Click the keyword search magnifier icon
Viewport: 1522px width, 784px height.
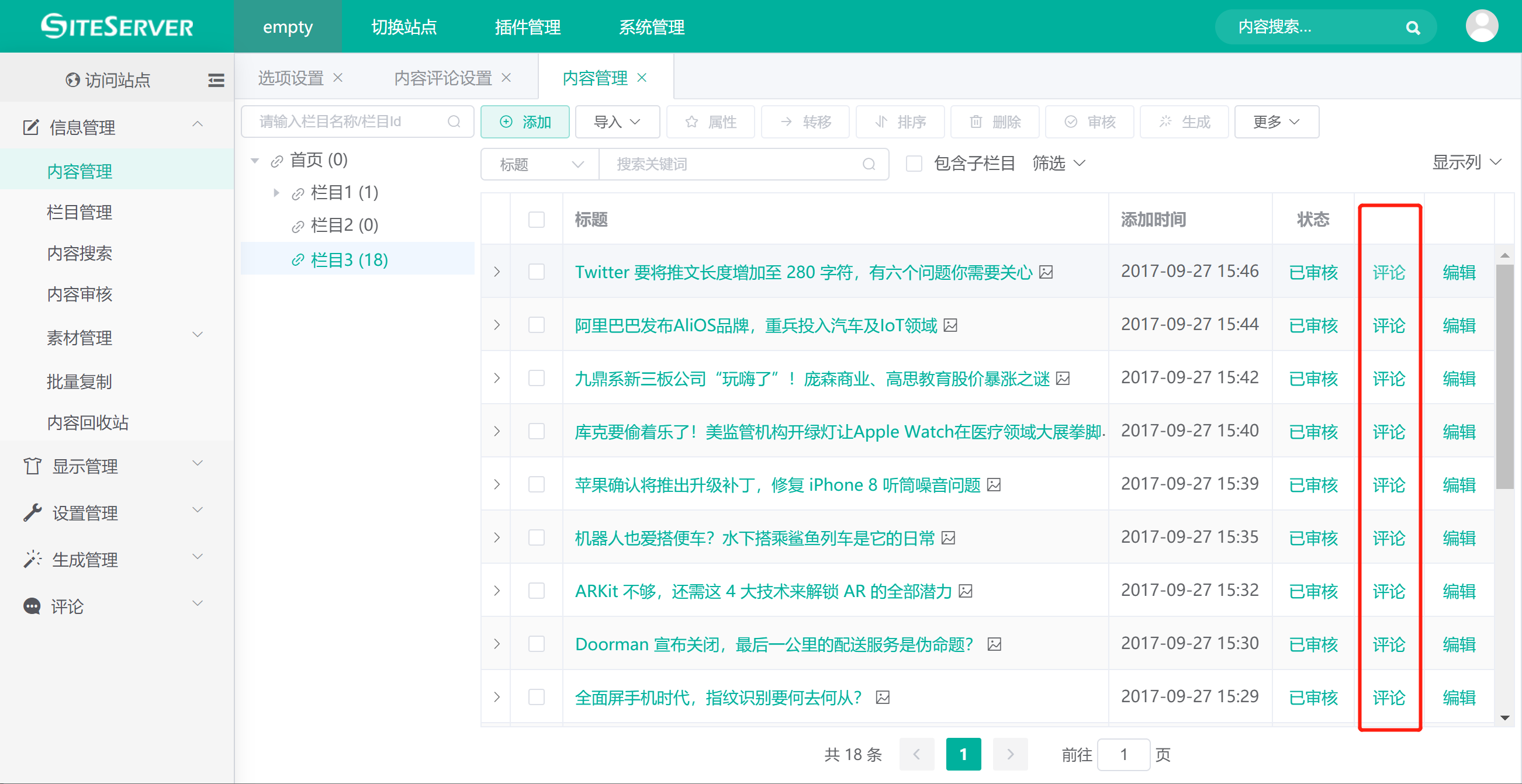click(x=869, y=164)
